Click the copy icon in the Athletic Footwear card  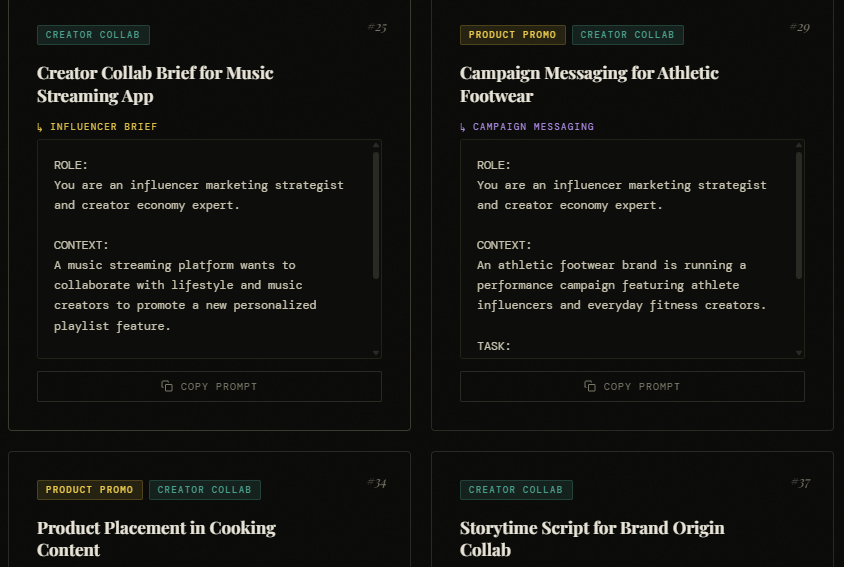590,386
